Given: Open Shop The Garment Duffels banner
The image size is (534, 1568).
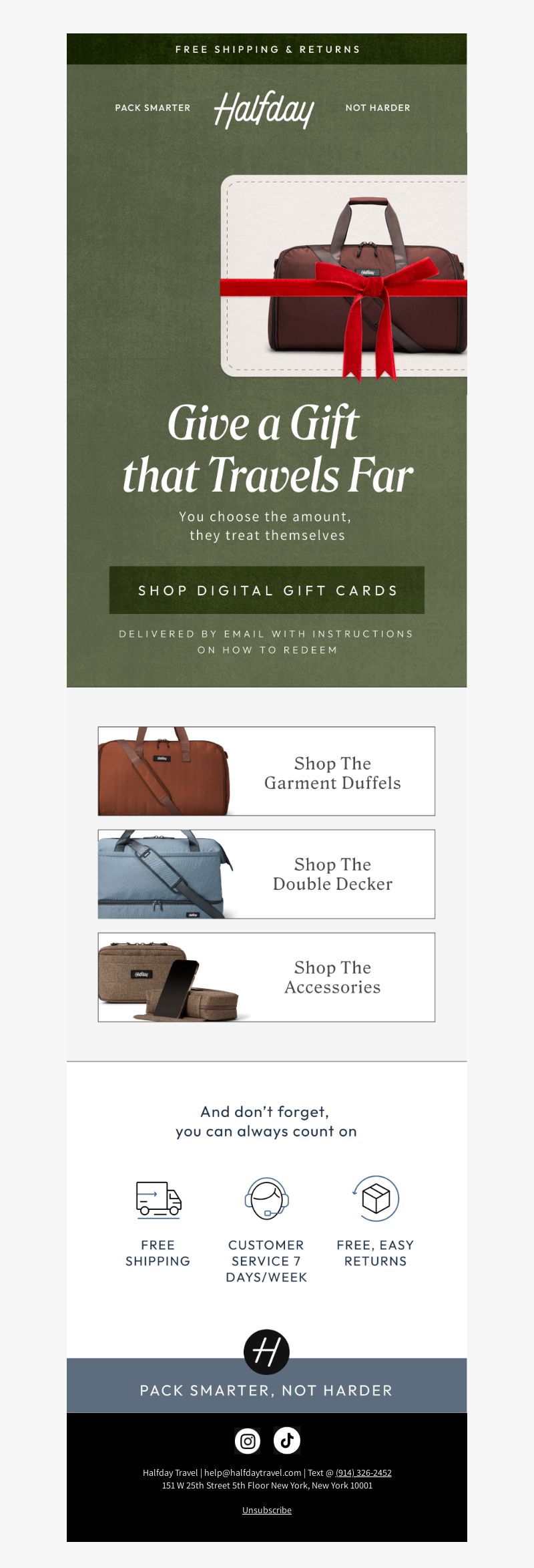Looking at the screenshot, I should [266, 771].
